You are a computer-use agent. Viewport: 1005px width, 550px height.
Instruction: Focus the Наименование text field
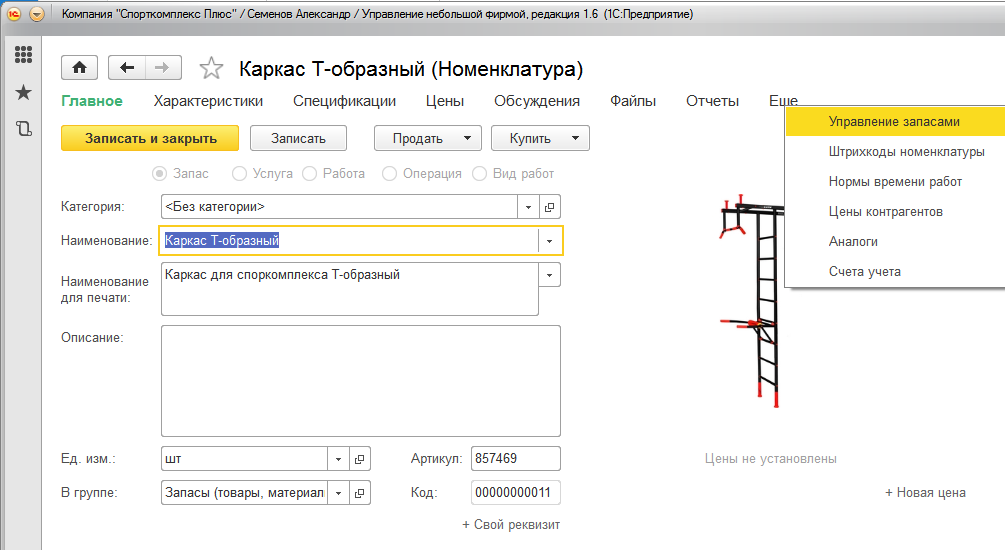tap(349, 241)
